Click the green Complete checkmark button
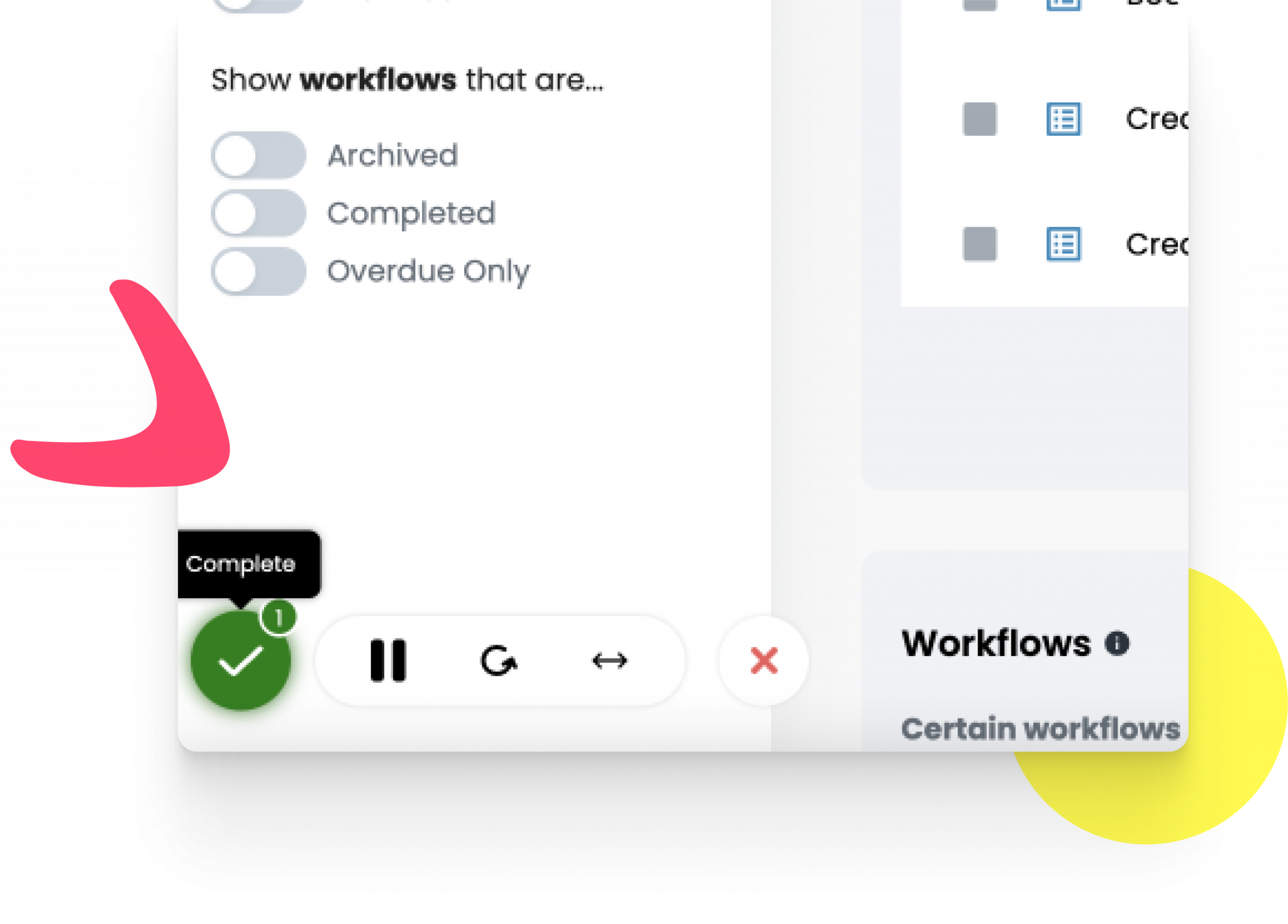 coord(240,661)
